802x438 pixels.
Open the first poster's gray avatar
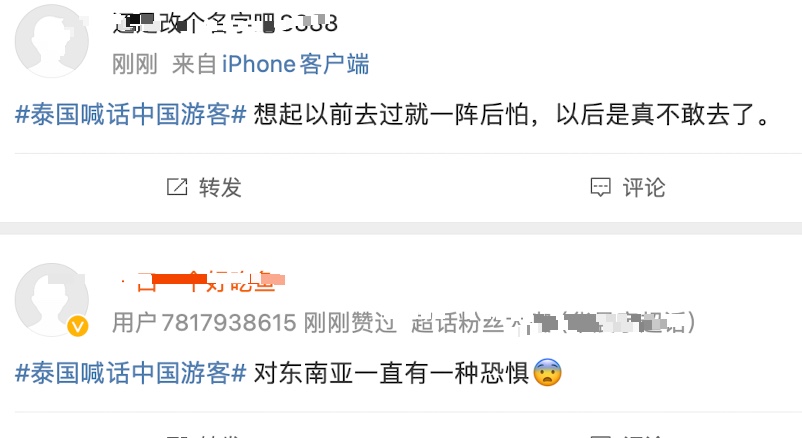click(52, 41)
